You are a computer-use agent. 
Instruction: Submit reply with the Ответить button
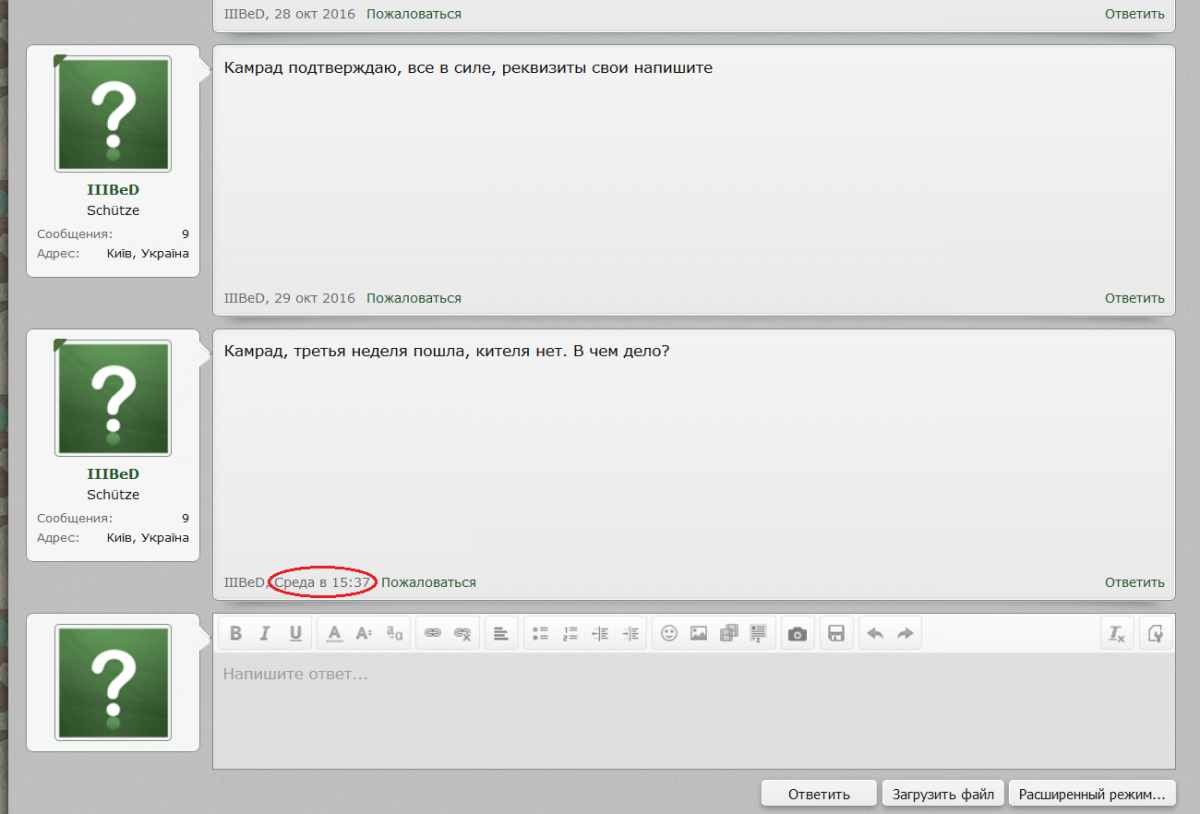click(819, 794)
